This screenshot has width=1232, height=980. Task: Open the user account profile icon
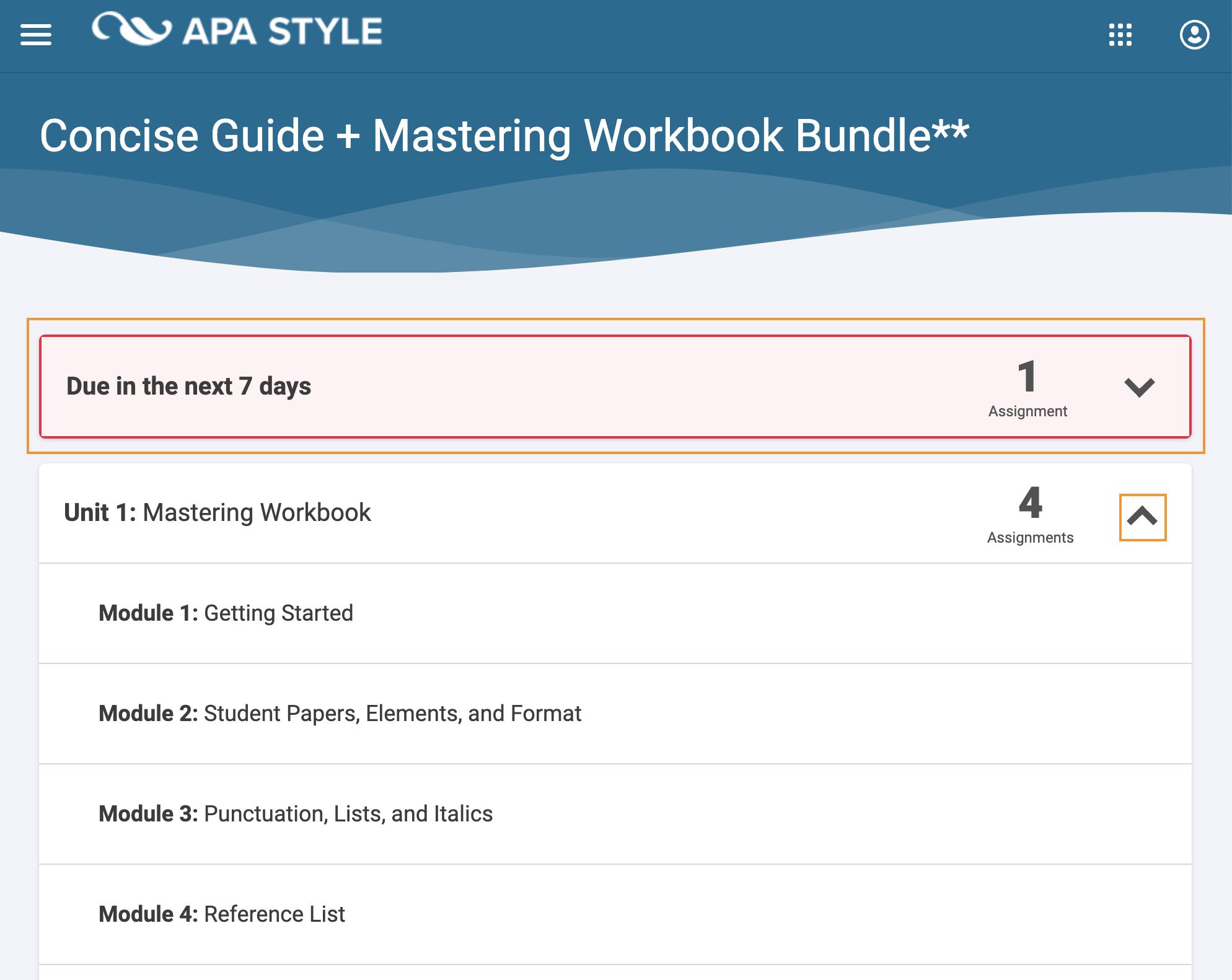[1194, 35]
